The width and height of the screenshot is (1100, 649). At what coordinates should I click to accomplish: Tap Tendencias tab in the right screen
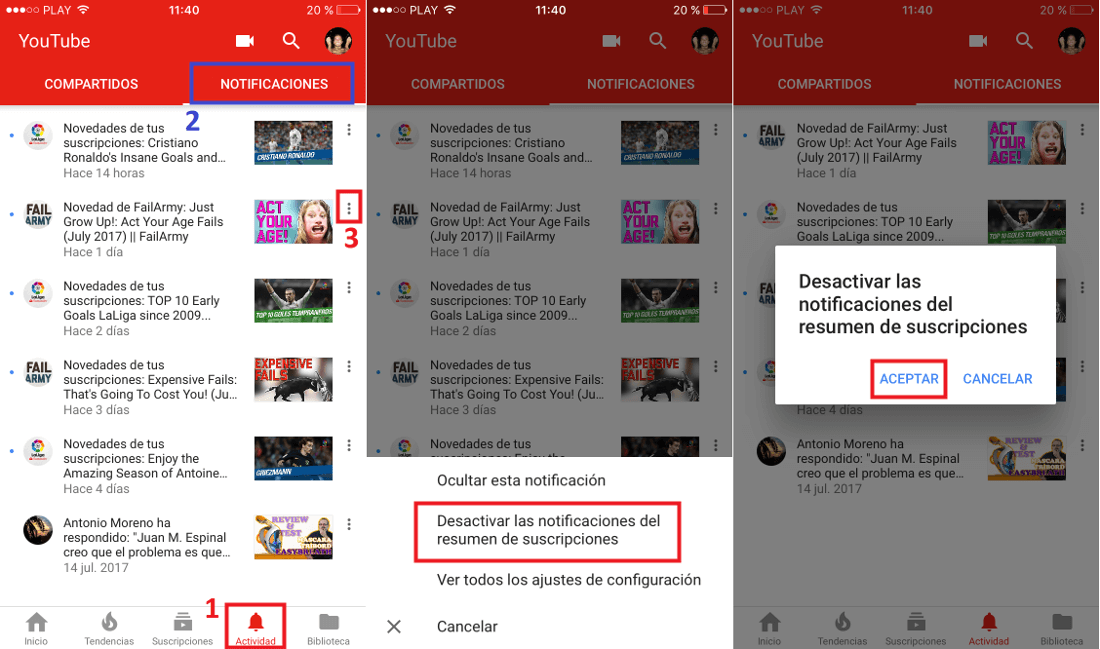(x=843, y=629)
